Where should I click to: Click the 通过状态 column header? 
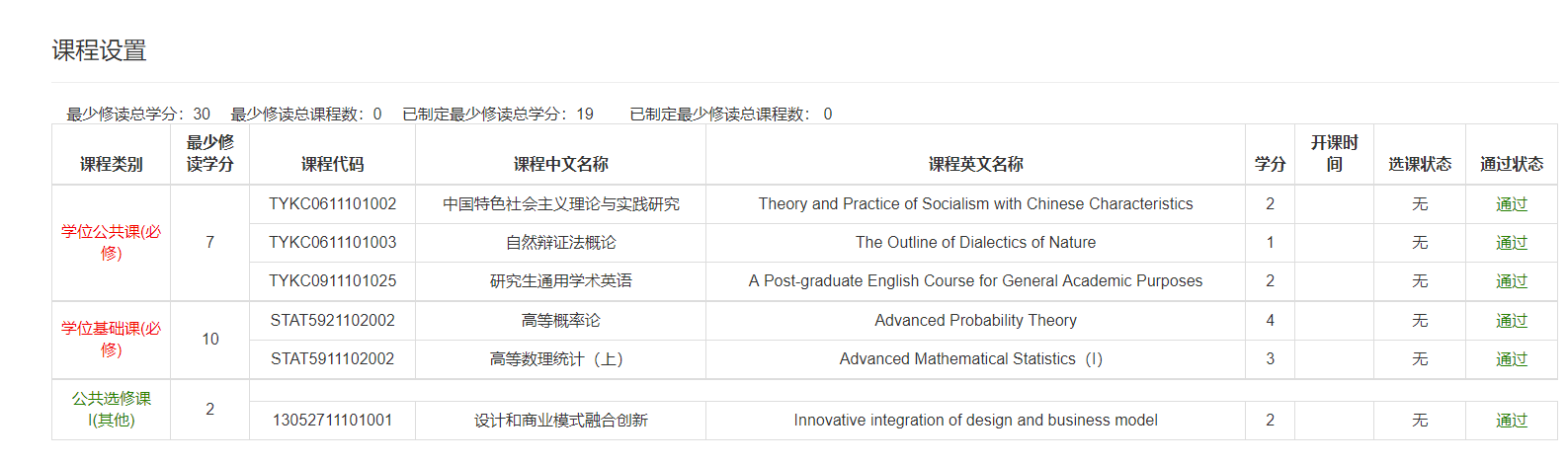pyautogui.click(x=1511, y=164)
